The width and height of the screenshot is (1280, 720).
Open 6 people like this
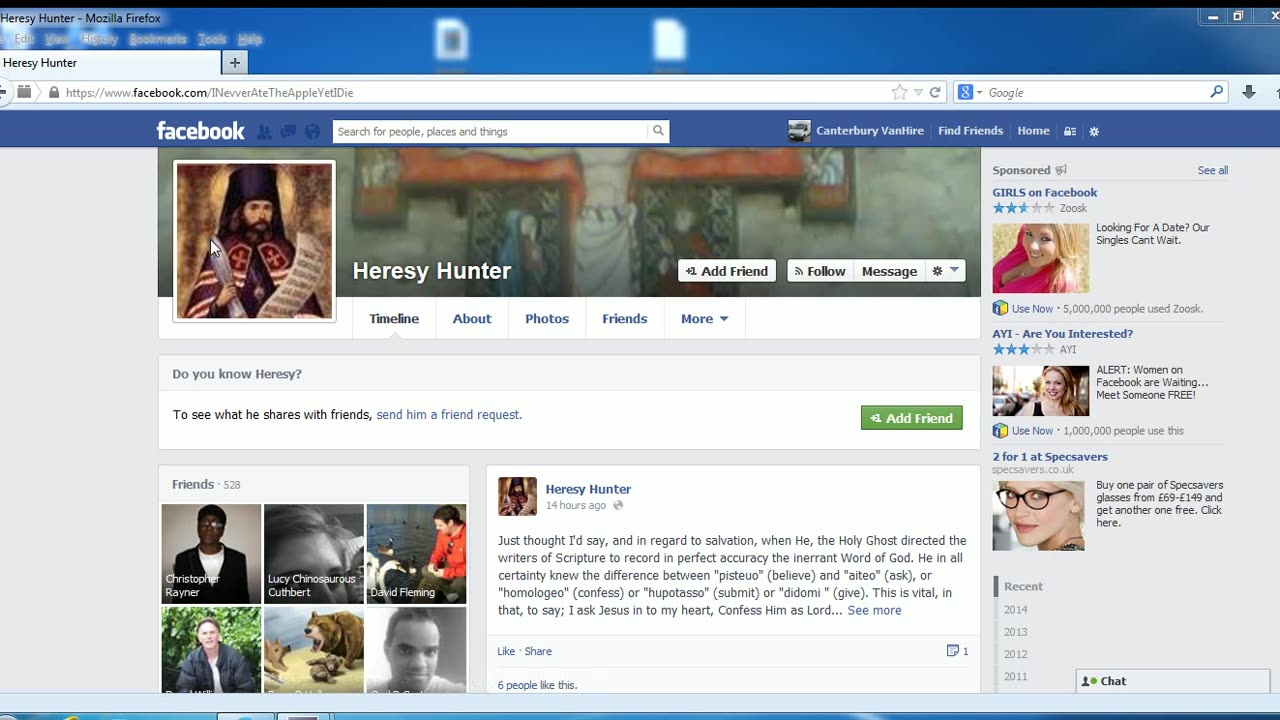coord(537,685)
